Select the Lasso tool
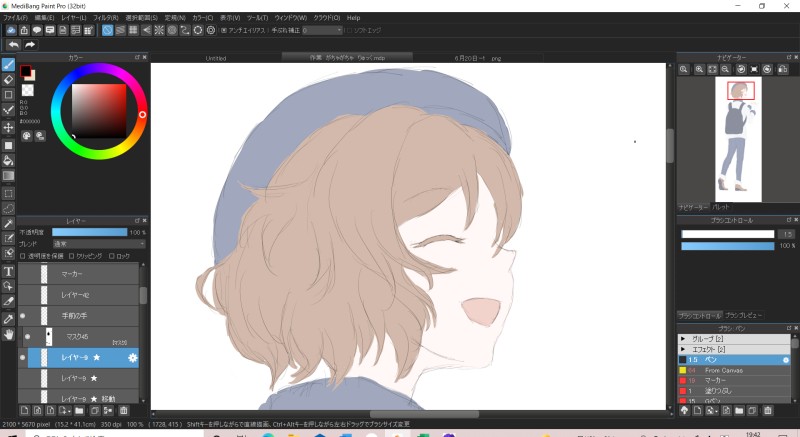This screenshot has height=437, width=800. click(8, 208)
